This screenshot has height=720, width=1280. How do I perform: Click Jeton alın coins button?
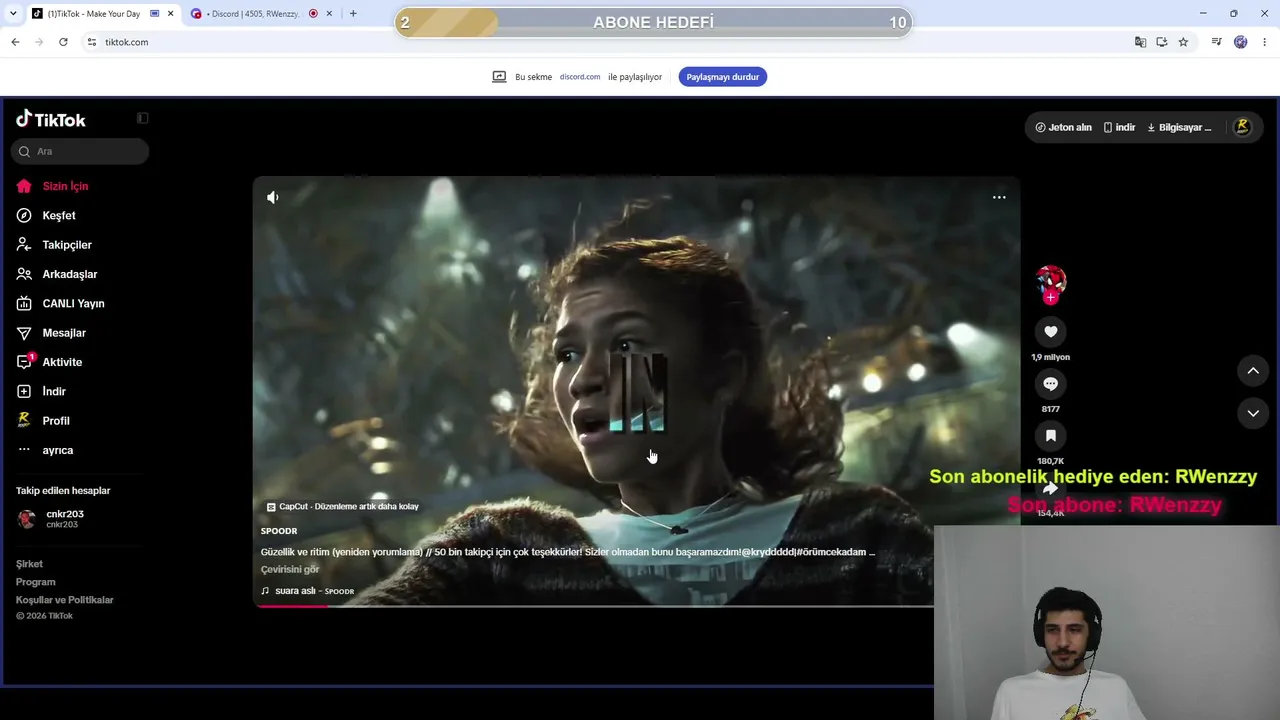1063,128
